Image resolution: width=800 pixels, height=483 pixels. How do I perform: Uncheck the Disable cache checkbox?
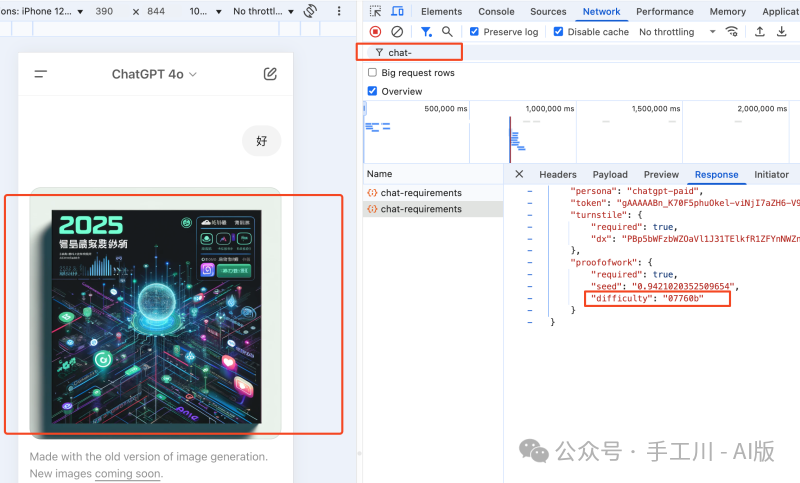[x=558, y=32]
